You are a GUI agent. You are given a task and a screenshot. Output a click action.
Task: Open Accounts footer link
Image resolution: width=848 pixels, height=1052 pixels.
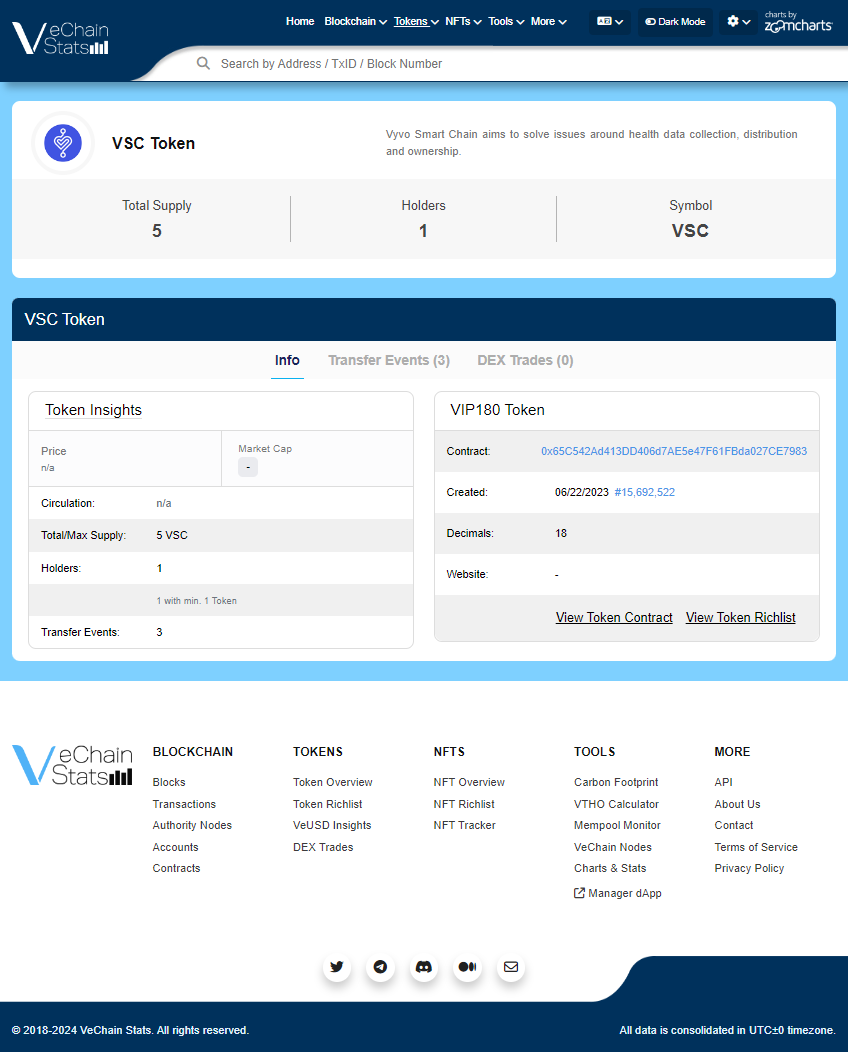click(x=176, y=847)
